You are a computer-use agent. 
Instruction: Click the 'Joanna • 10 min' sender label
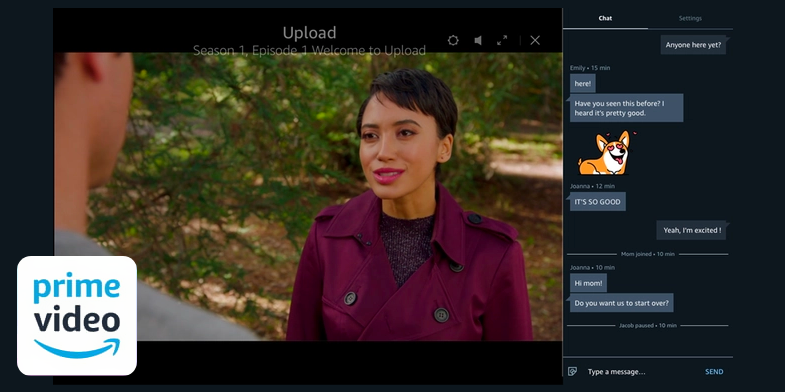tap(592, 267)
